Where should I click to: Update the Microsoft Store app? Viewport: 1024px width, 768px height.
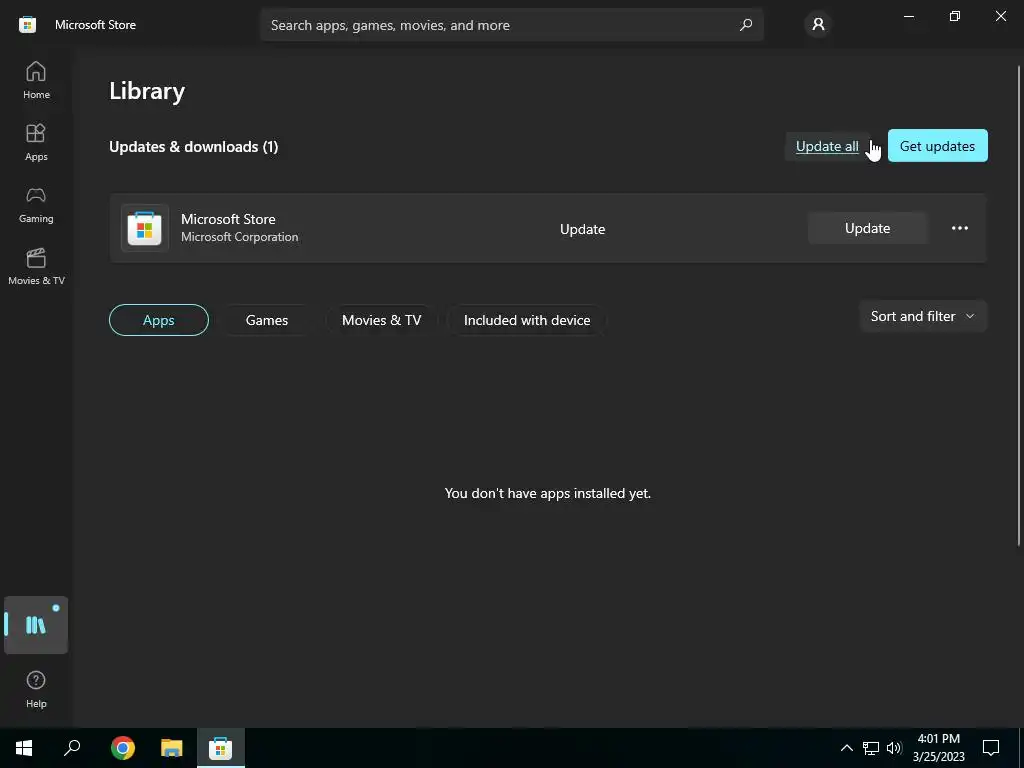click(867, 228)
